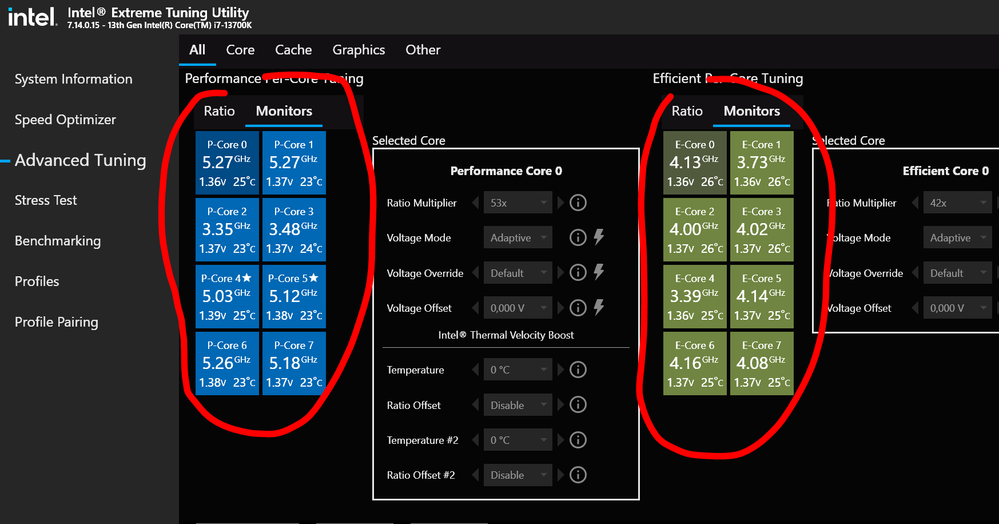Select Advanced Tuning in sidebar
The image size is (999, 524).
80,160
